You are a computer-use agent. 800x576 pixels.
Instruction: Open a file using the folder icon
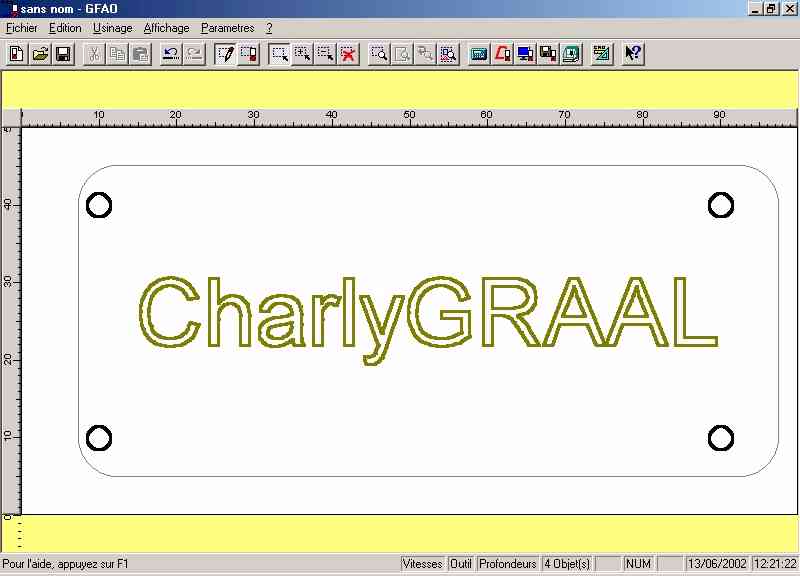pos(40,54)
